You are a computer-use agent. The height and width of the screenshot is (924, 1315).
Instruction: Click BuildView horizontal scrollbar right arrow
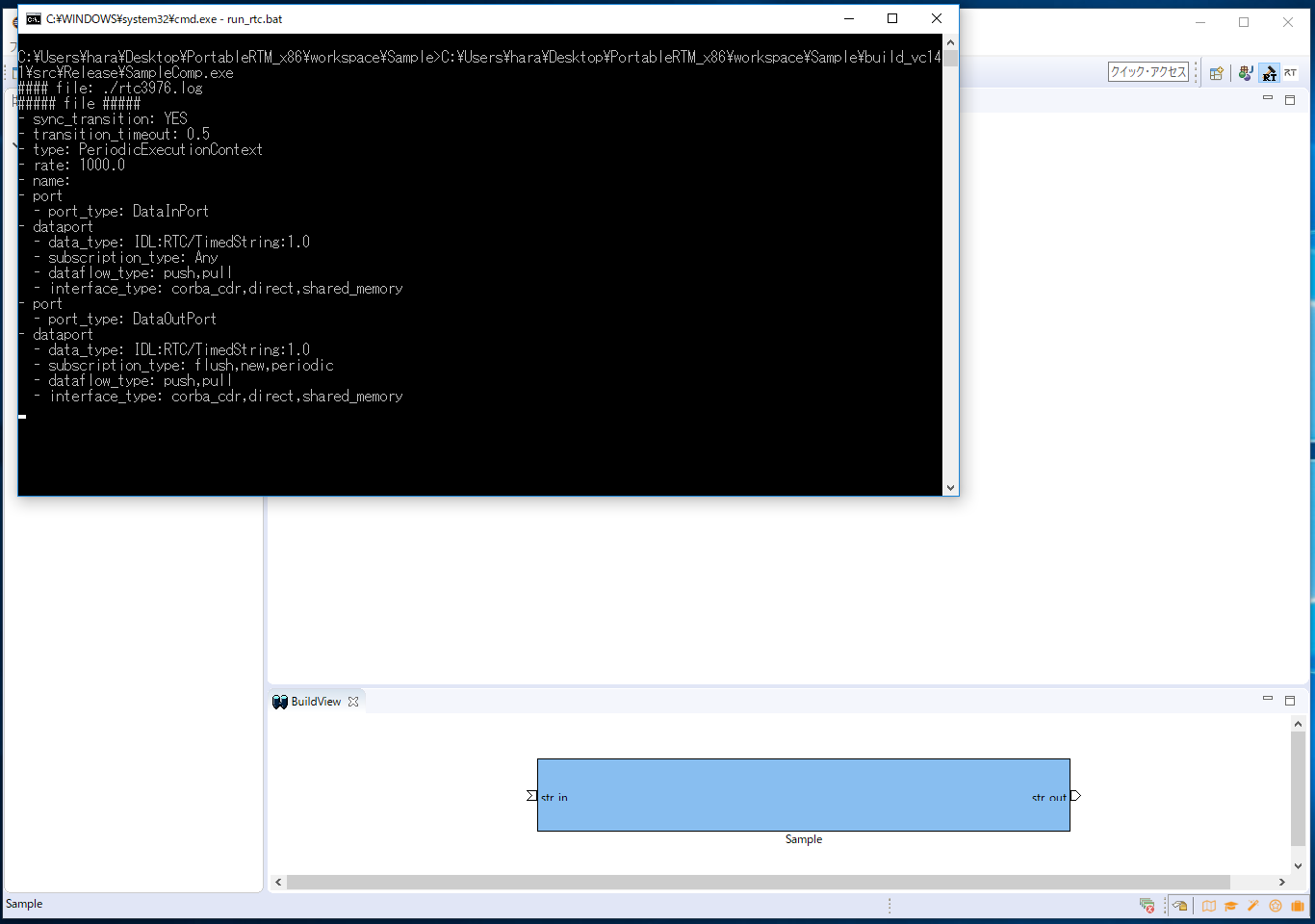click(1281, 882)
